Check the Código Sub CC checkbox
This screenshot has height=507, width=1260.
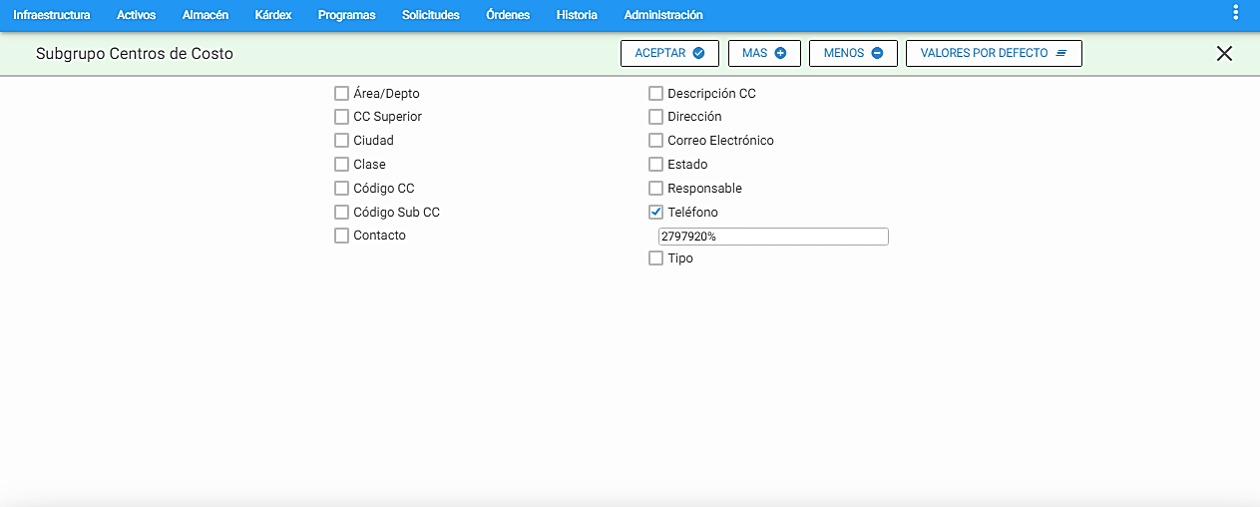pos(342,213)
